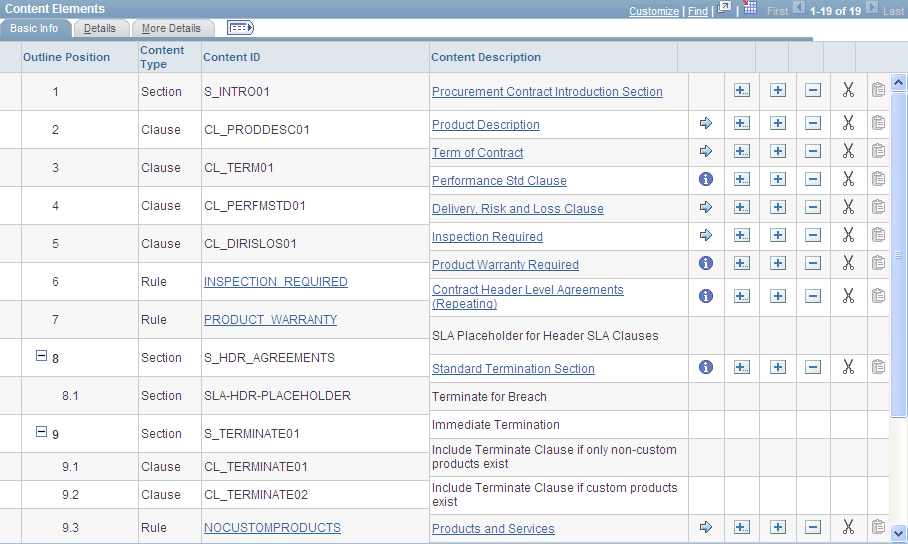Screen dimensions: 908x544
Task: Click insert-multiple-rows icon in Performance Std Clause row
Action: click(x=741, y=180)
